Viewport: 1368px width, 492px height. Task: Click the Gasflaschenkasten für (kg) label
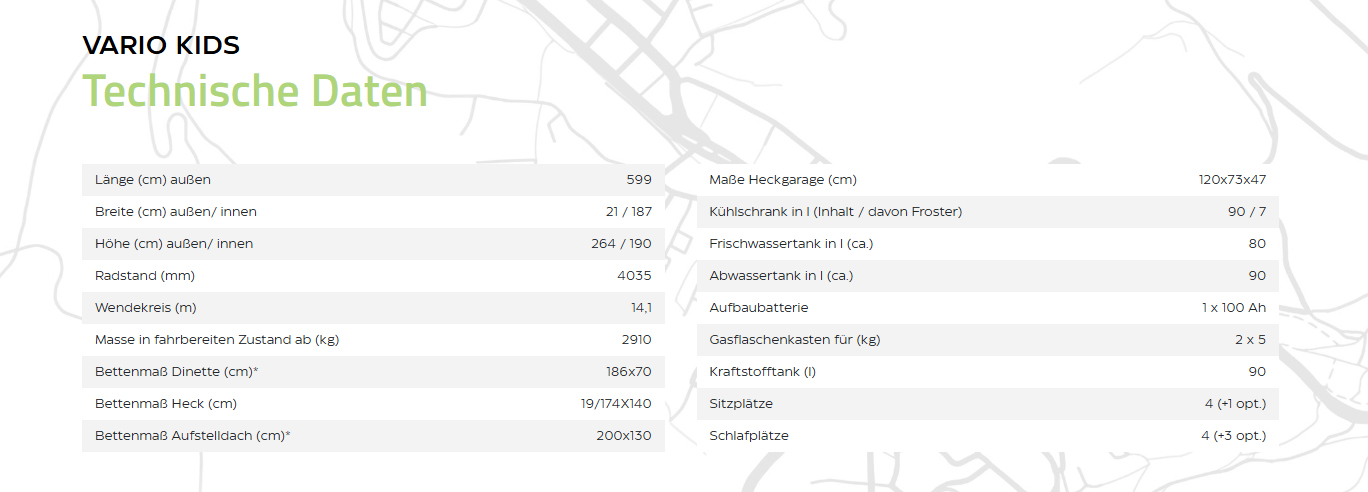795,340
